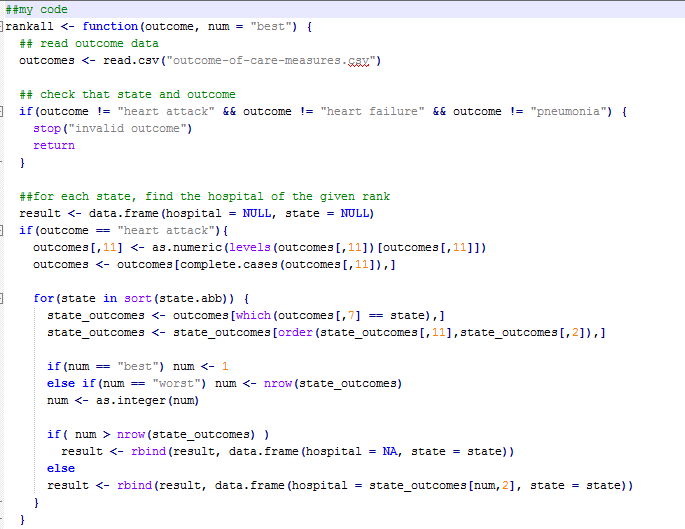This screenshot has width=685, height=529.
Task: Click 'hospital = NULL' in the data.frame initialization
Action: 218,214
